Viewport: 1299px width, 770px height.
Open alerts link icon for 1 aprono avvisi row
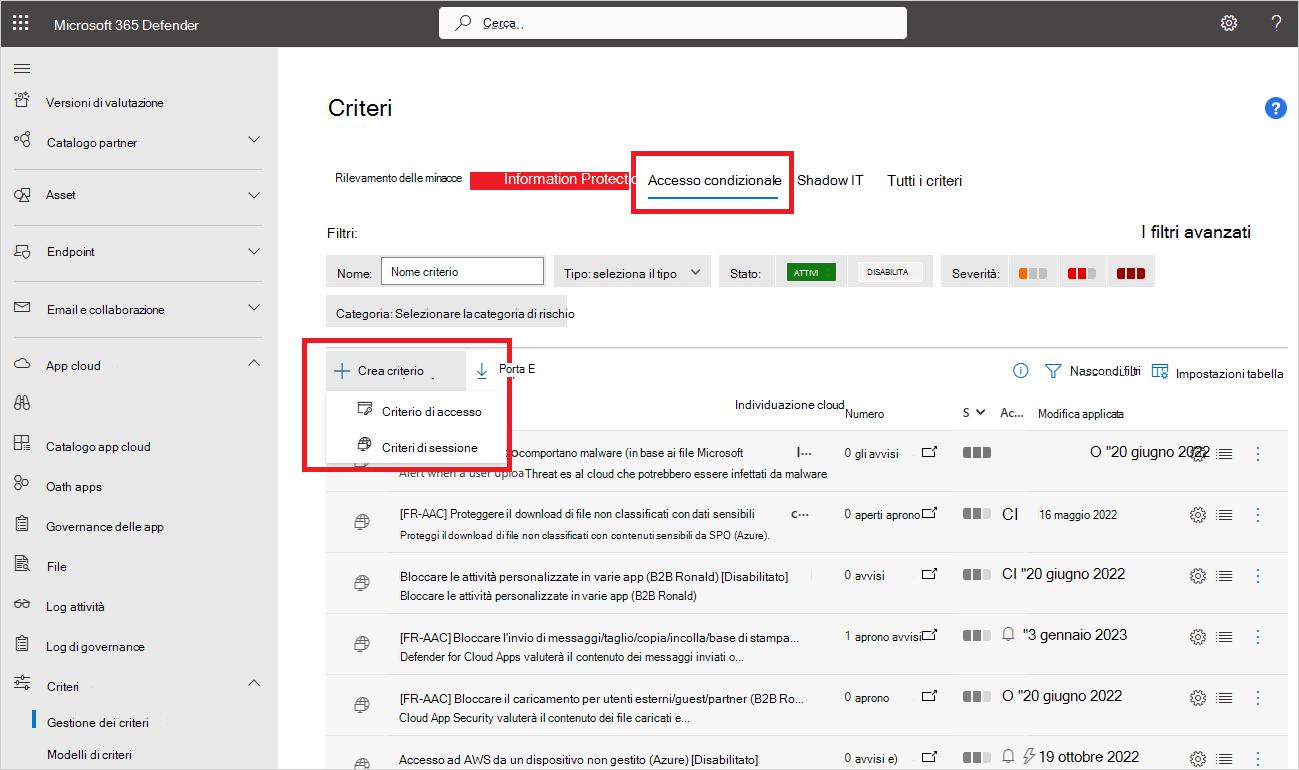click(x=929, y=636)
